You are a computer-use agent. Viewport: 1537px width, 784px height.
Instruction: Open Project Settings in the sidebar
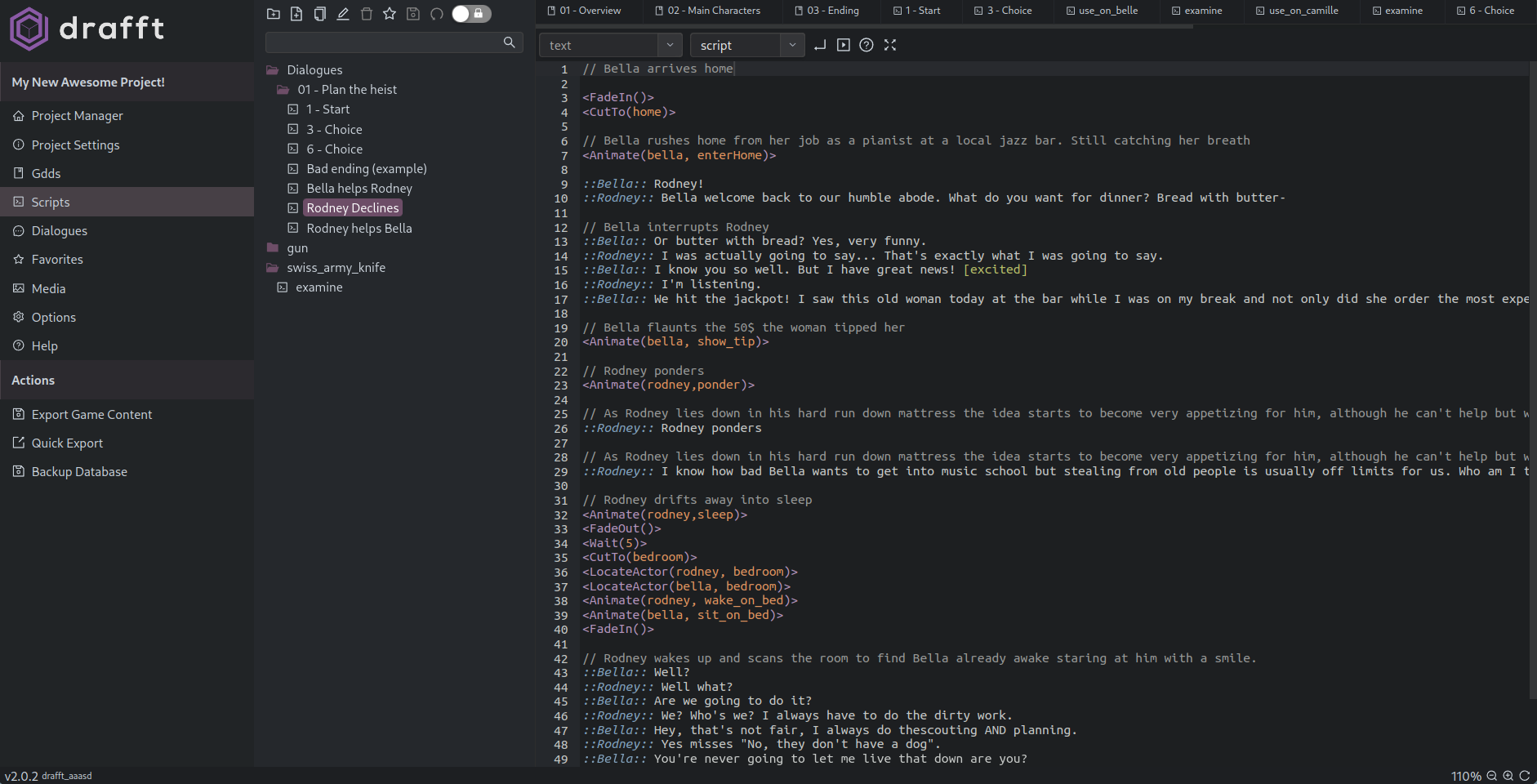coord(75,145)
